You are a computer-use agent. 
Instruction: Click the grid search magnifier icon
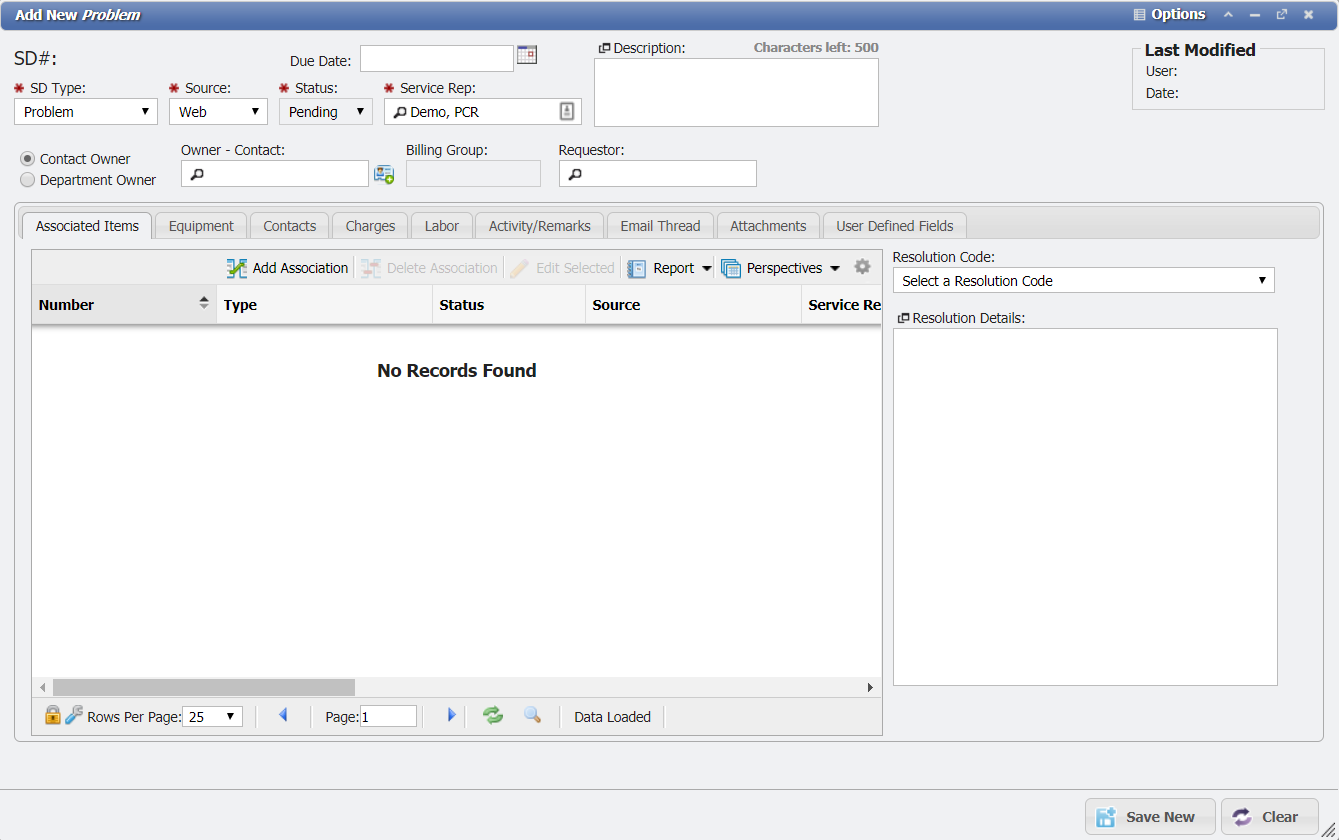[x=533, y=716]
